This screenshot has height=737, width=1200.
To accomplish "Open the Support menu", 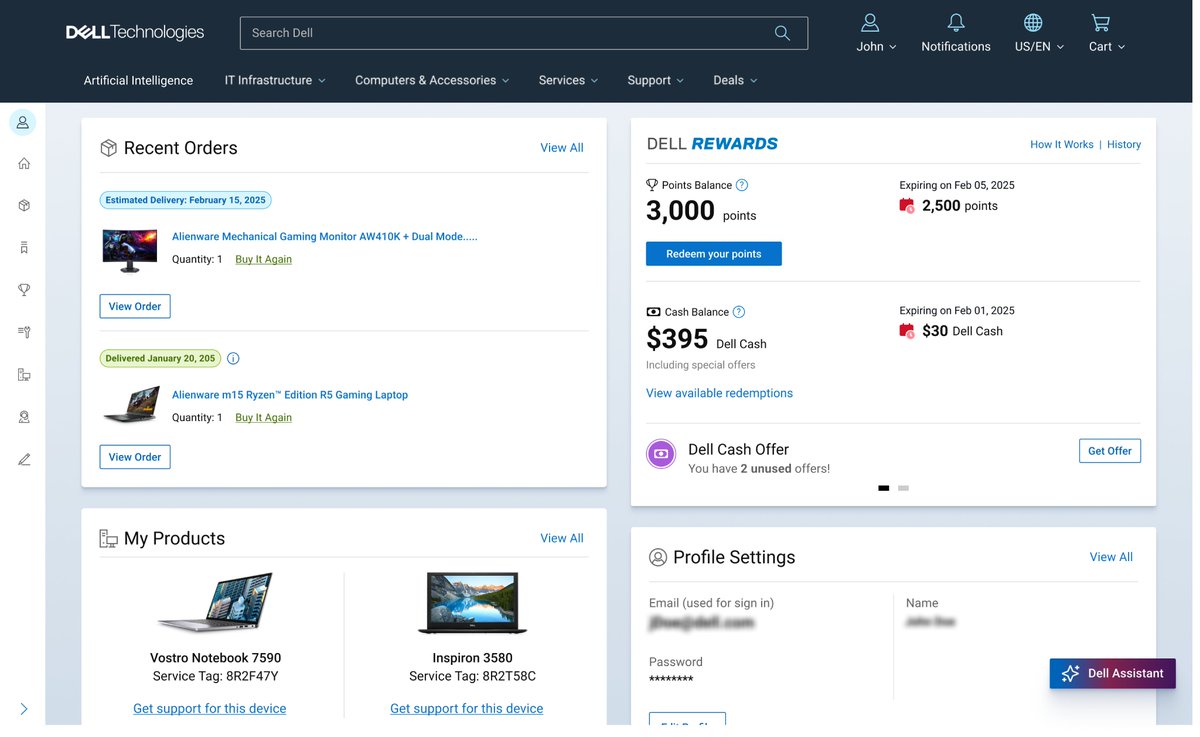I will tap(656, 80).
